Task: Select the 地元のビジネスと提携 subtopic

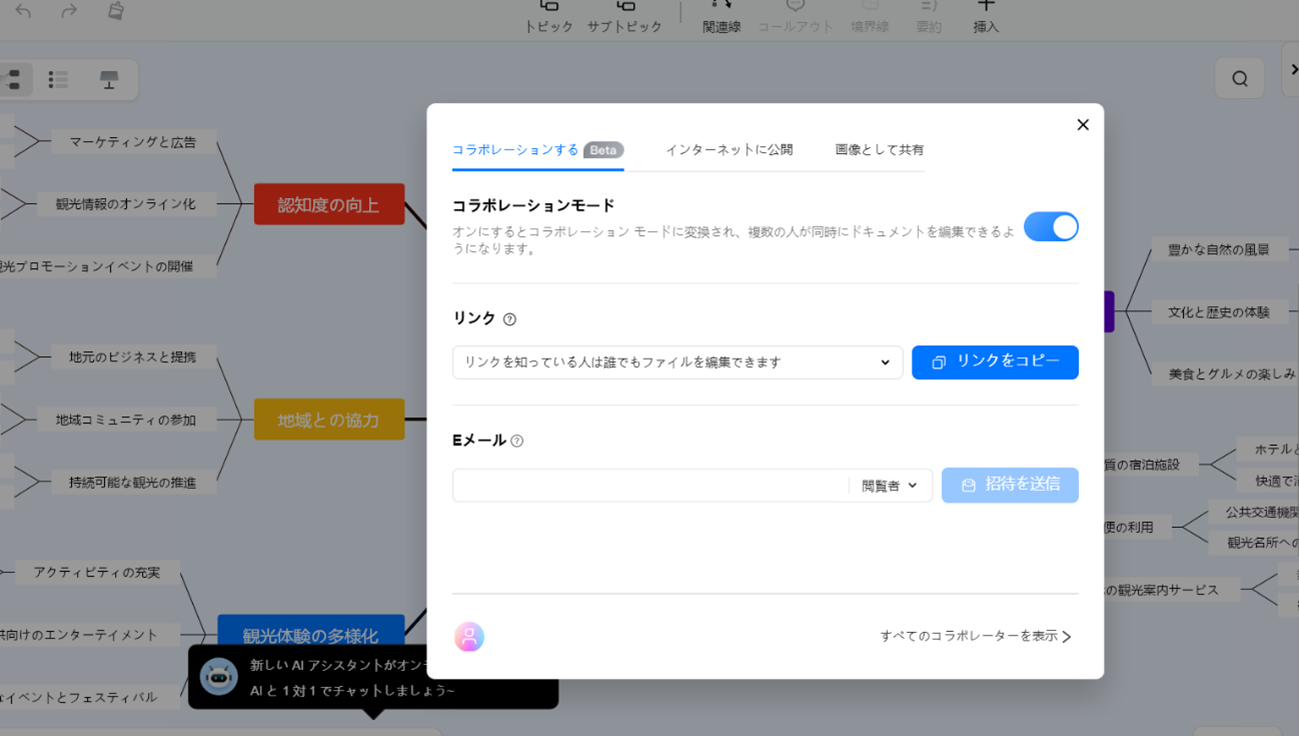Action: 133,357
